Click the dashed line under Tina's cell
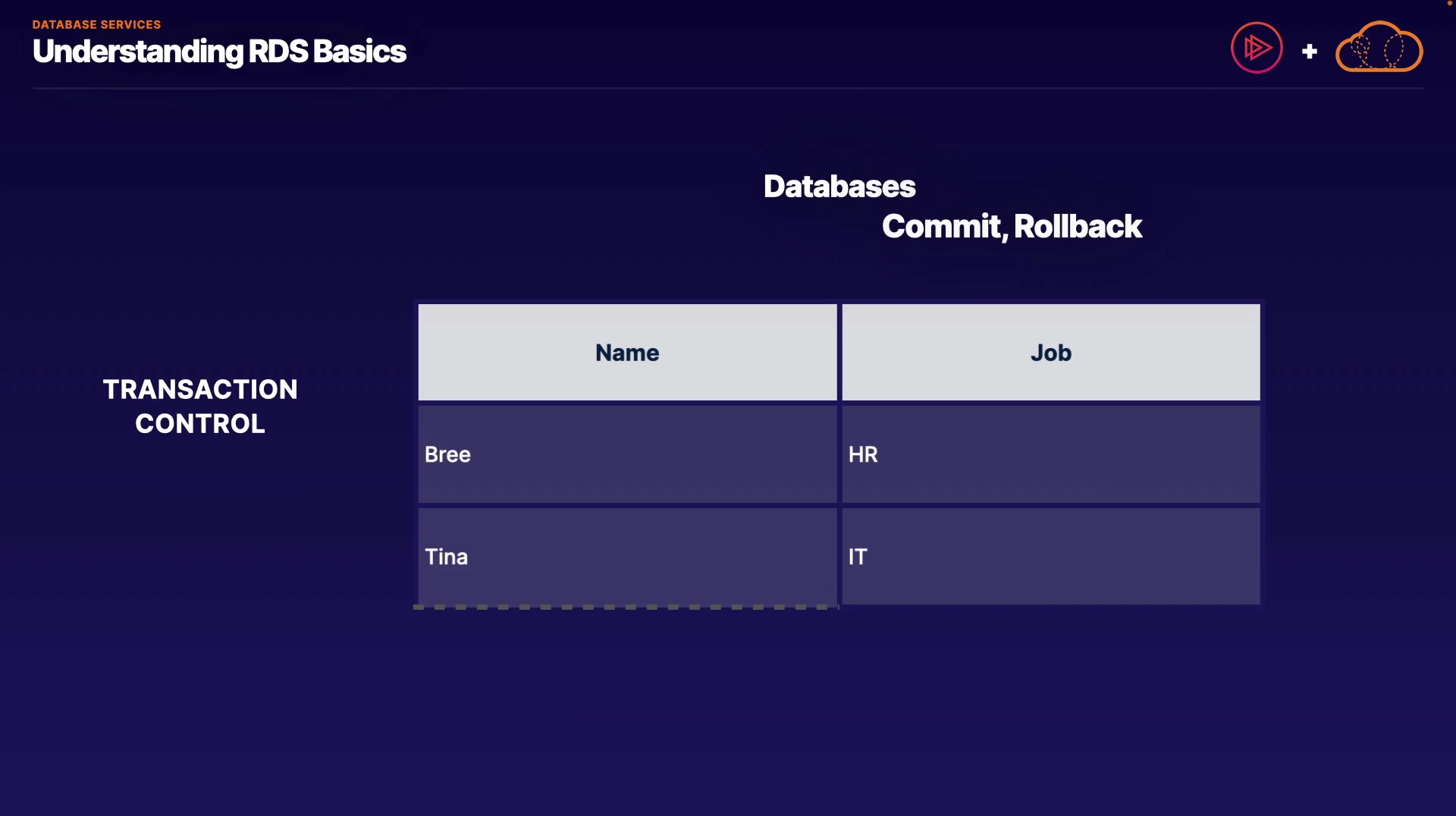1456x816 pixels. 626,607
